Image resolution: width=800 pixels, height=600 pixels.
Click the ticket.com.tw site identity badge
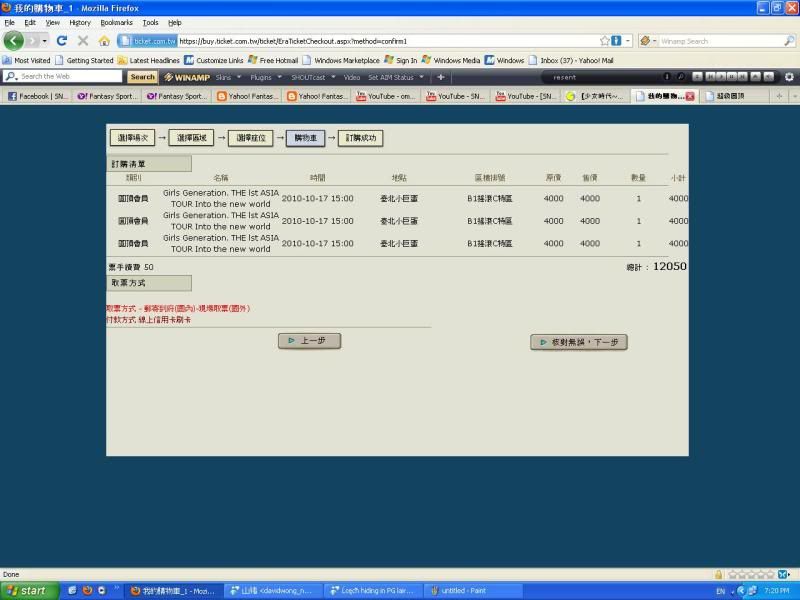coord(147,41)
